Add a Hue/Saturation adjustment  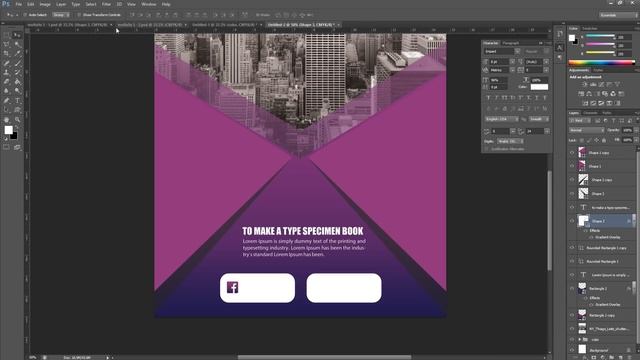[581, 94]
